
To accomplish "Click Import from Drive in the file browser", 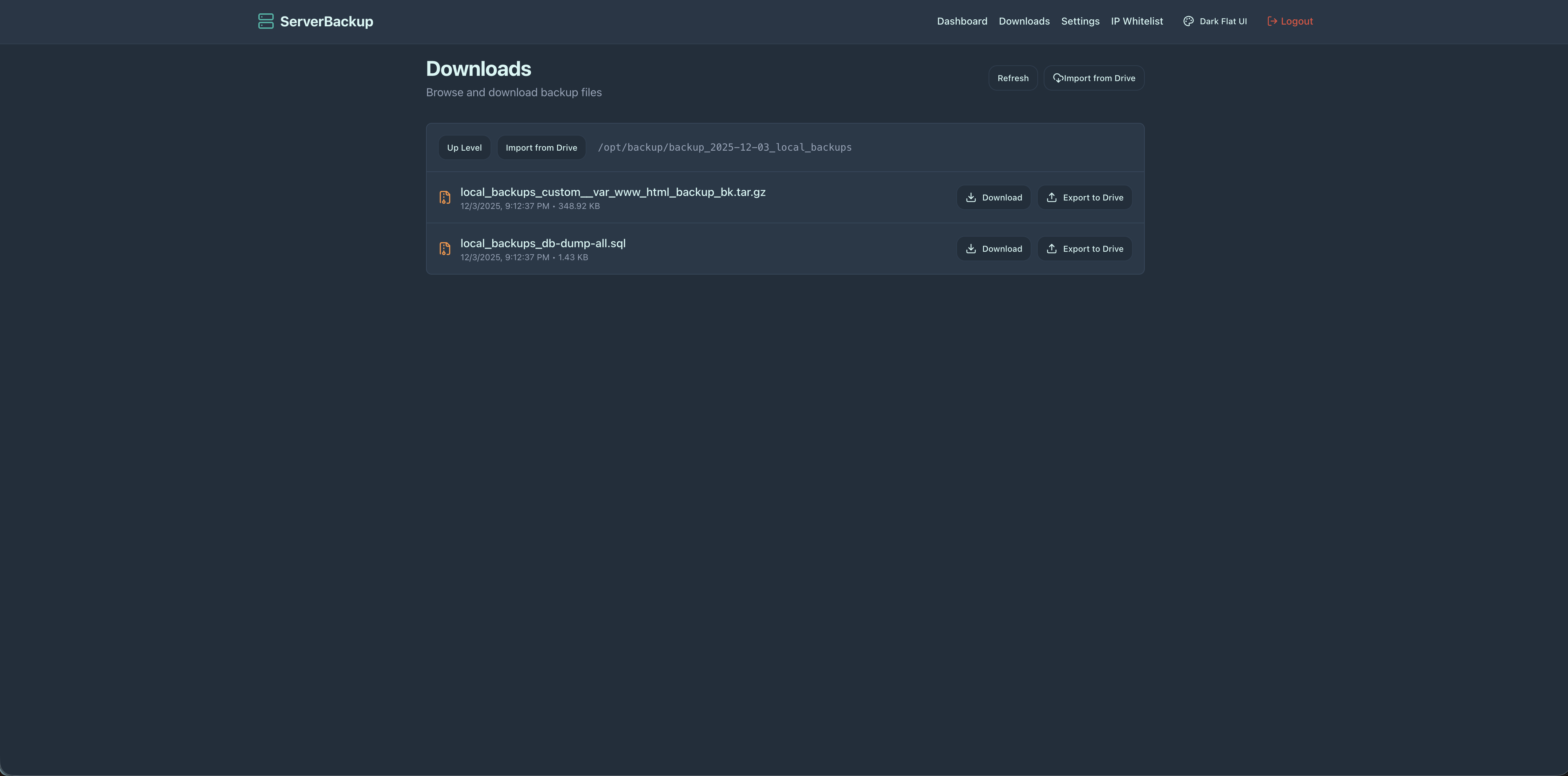I will (540, 147).
